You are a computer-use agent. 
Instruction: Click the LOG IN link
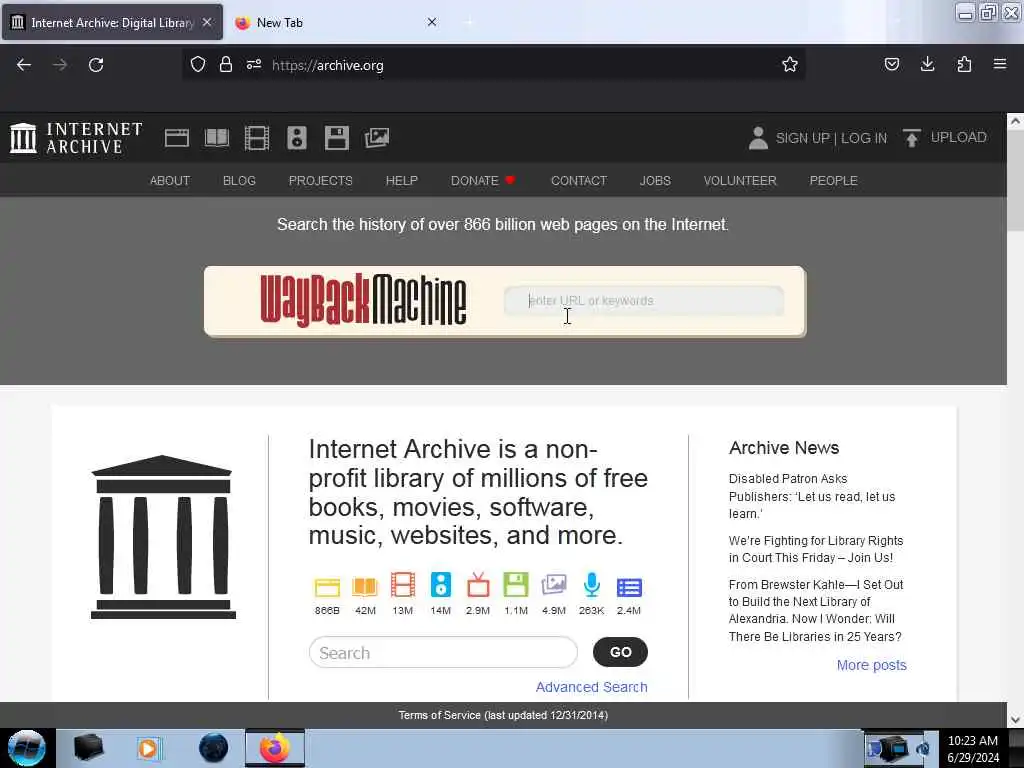pos(863,138)
